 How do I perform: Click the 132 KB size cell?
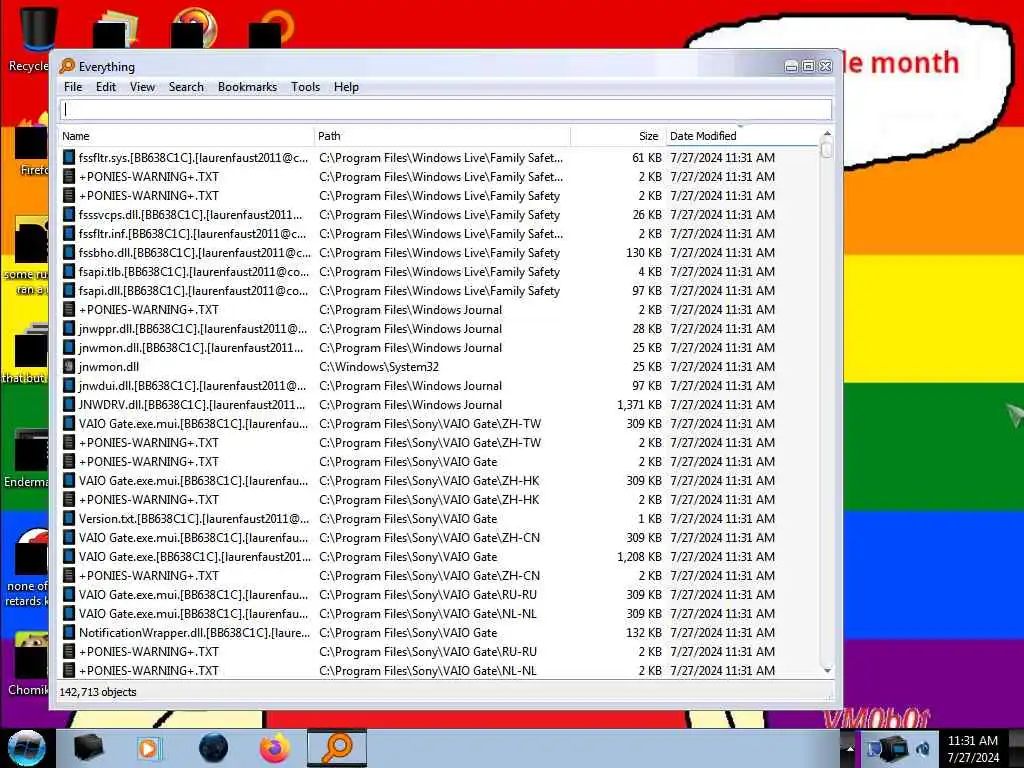(643, 632)
